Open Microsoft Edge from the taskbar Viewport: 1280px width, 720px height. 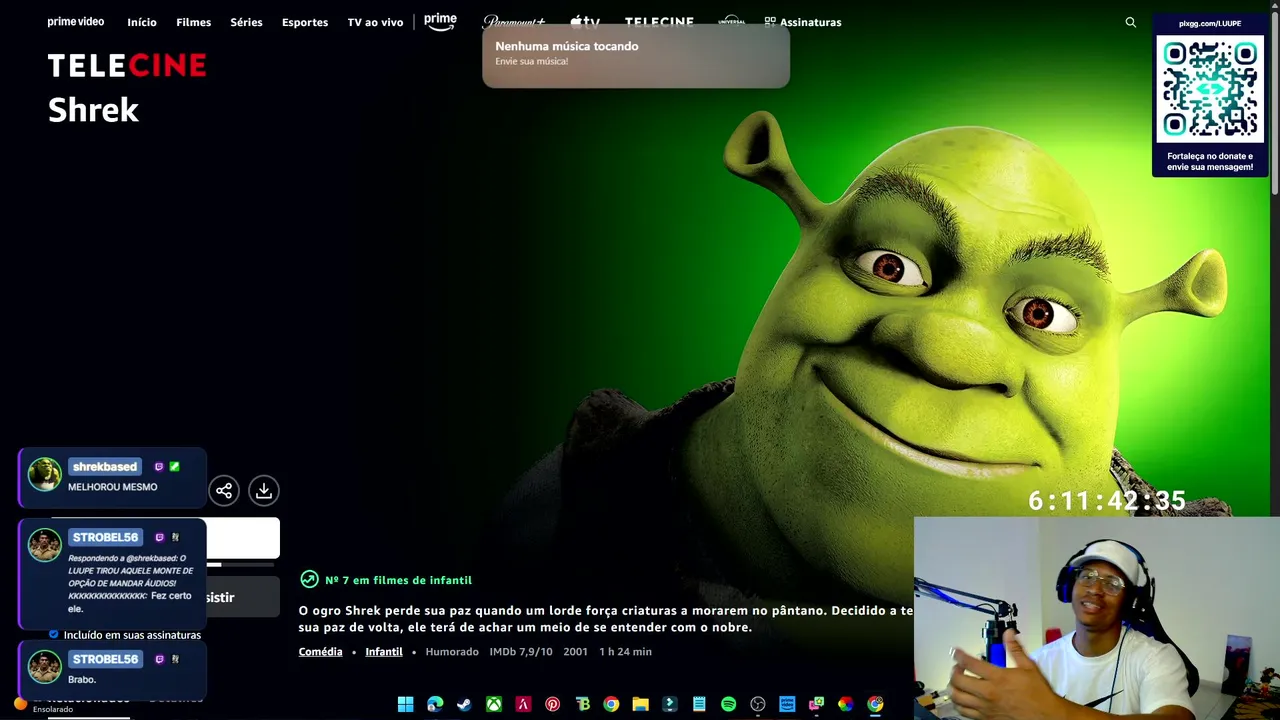pos(435,704)
